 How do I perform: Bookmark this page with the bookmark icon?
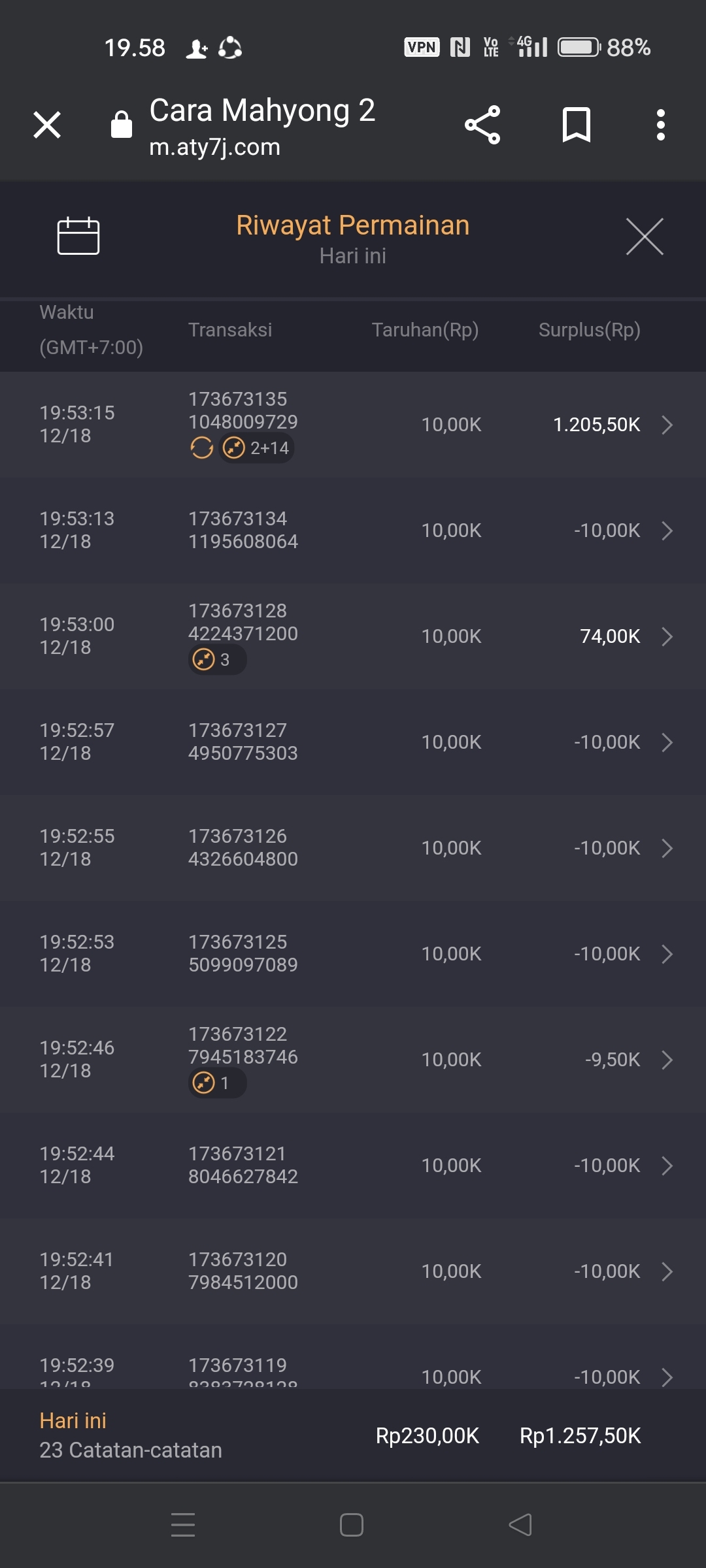576,125
